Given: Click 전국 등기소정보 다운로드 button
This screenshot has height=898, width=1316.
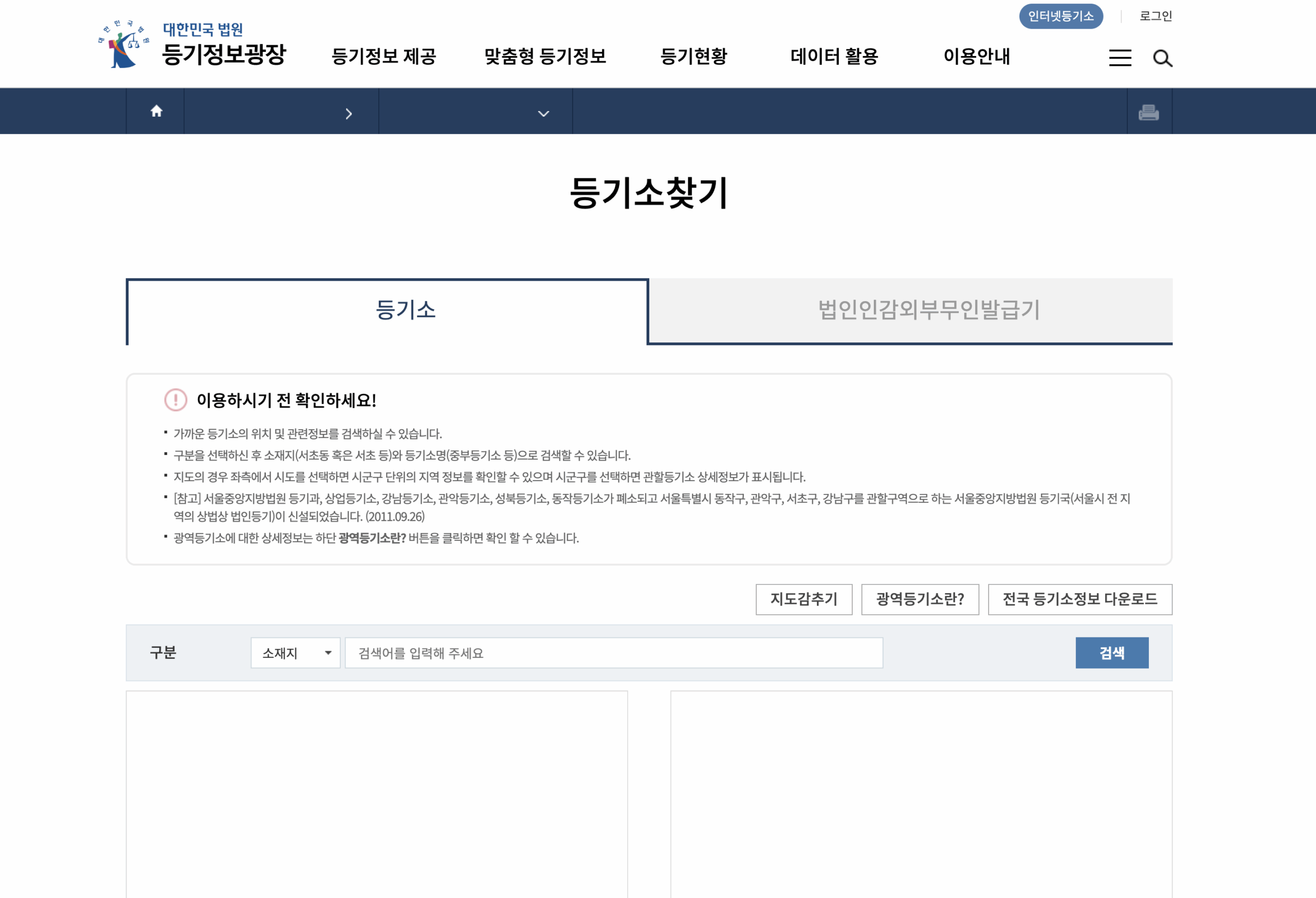Looking at the screenshot, I should [x=1080, y=599].
